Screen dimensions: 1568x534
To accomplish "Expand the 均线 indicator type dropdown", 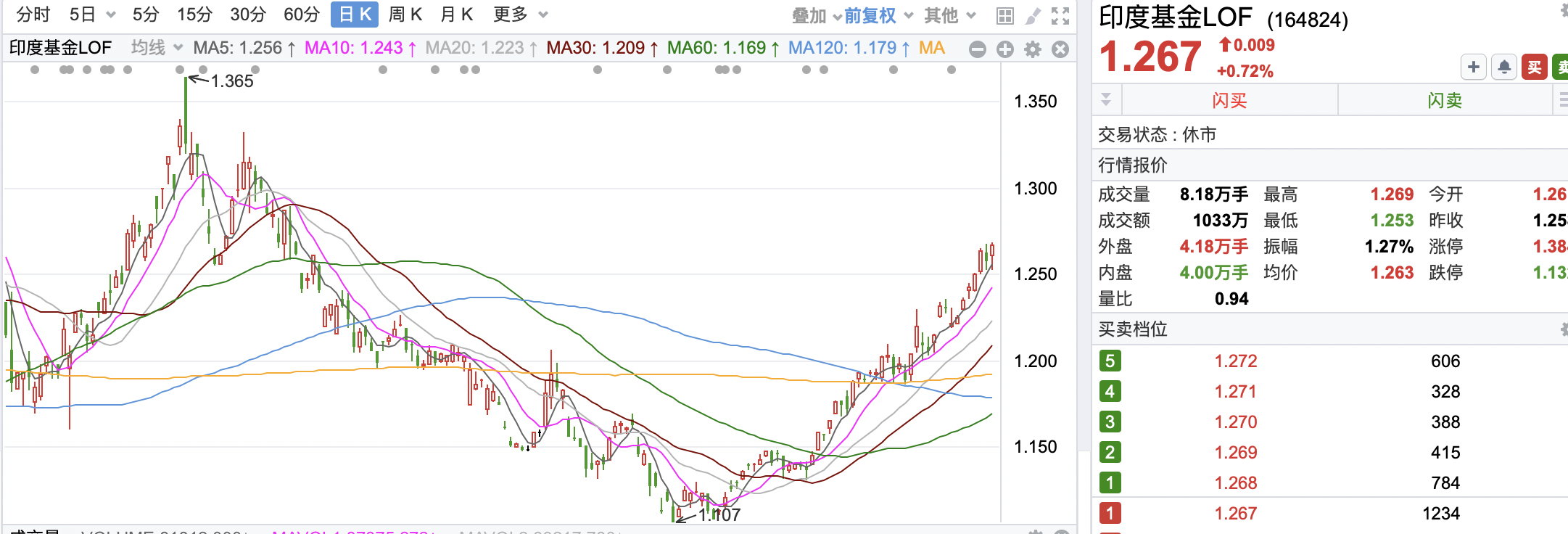I will tap(156, 48).
